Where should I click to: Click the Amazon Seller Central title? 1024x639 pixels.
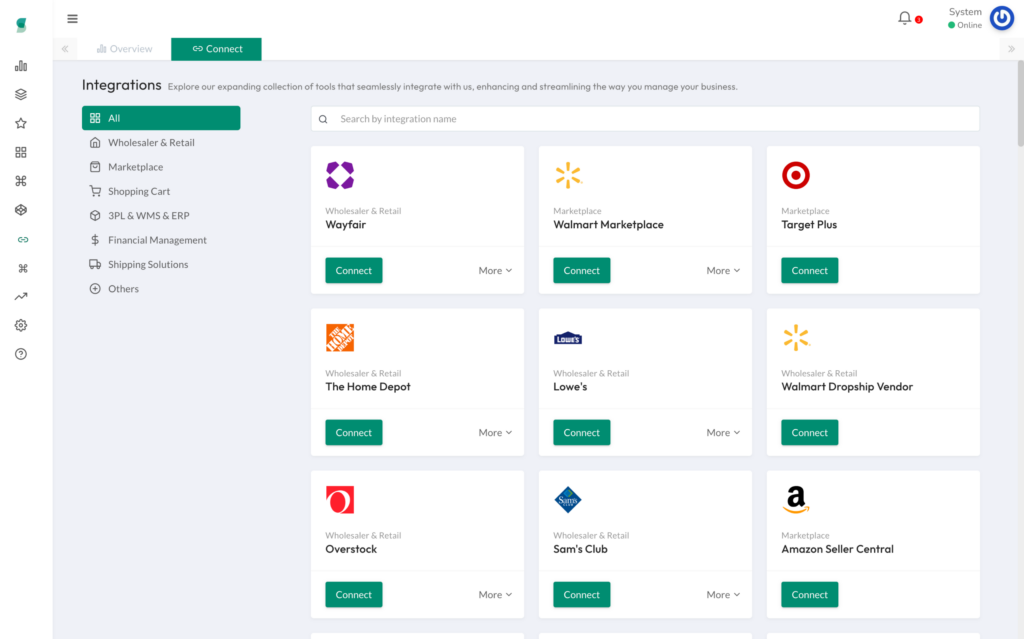[x=837, y=549]
